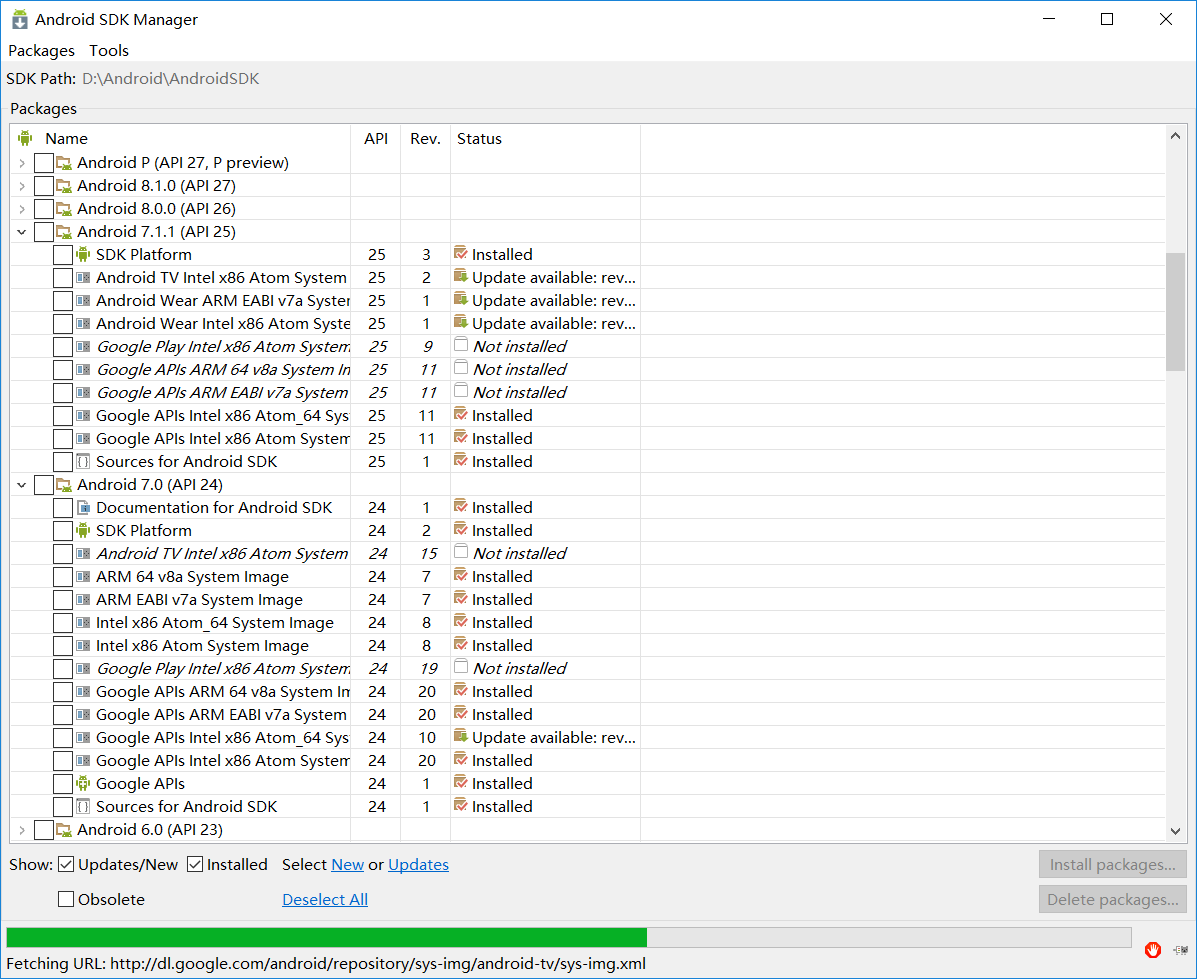Check the Android 7.1.1 (API 25) group checkbox
1197x979 pixels.
pos(44,231)
